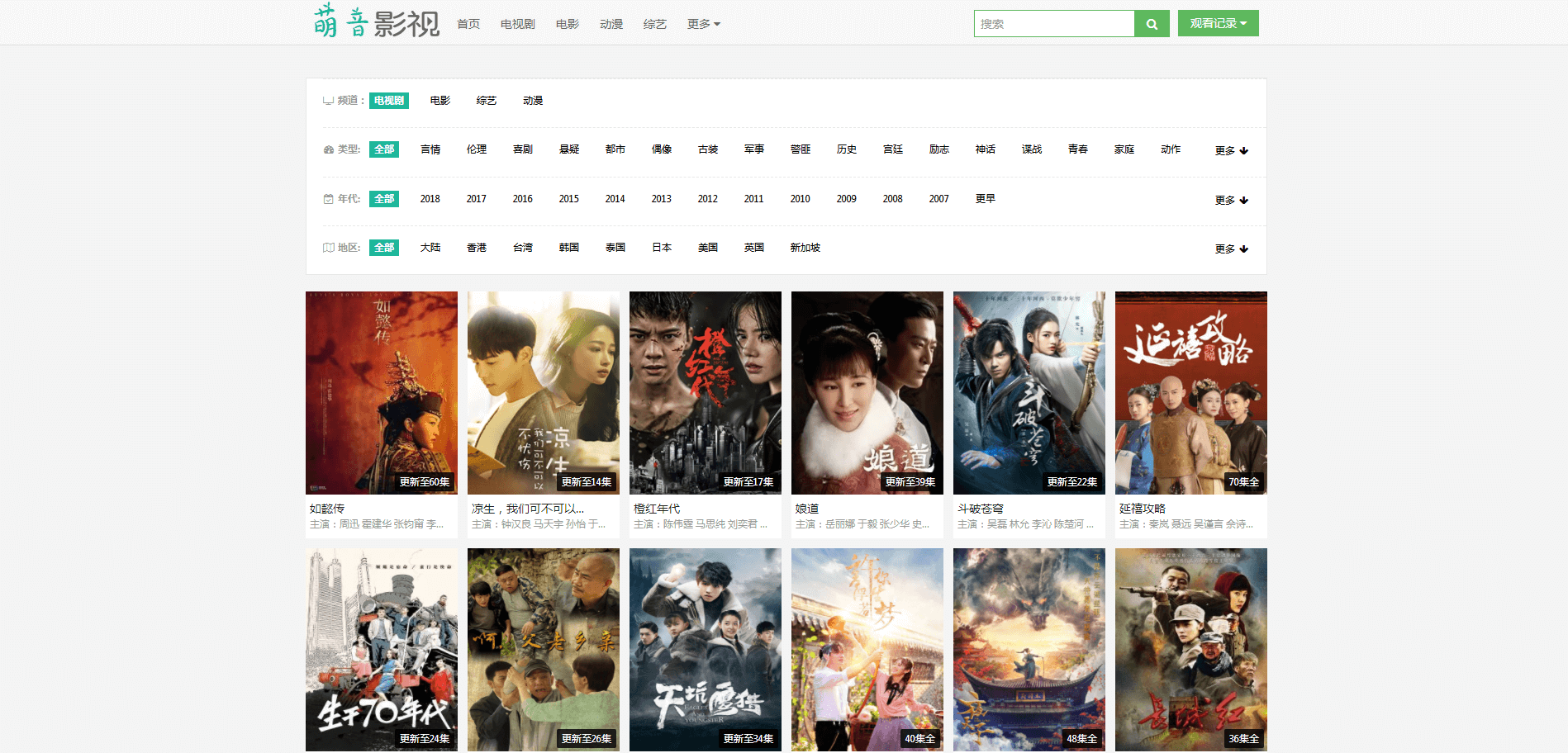
Task: Open the 娘道 poster thumbnail
Action: pos(867,393)
